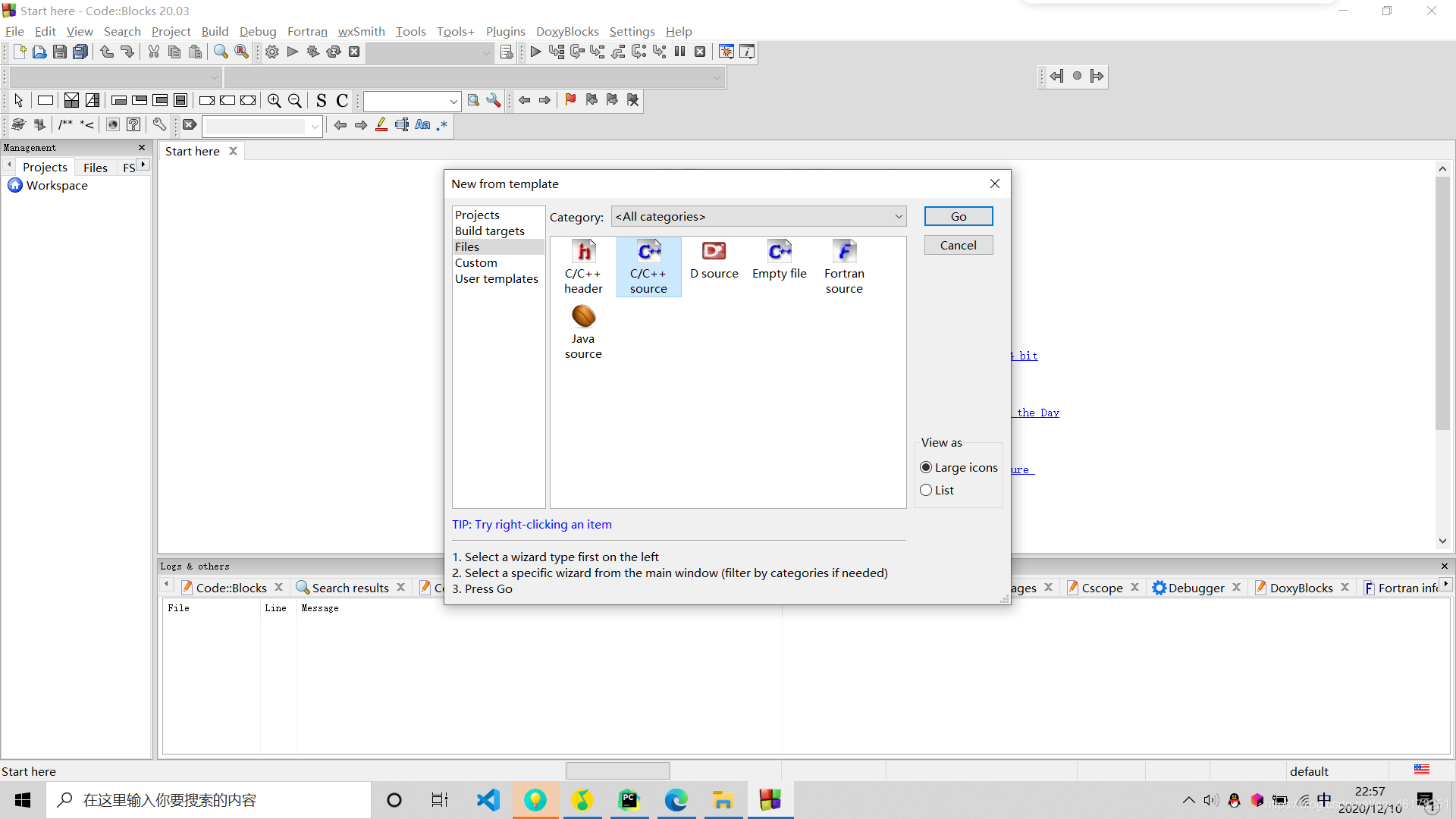
Task: Click the Jump back arrow icon
Action: click(1056, 76)
